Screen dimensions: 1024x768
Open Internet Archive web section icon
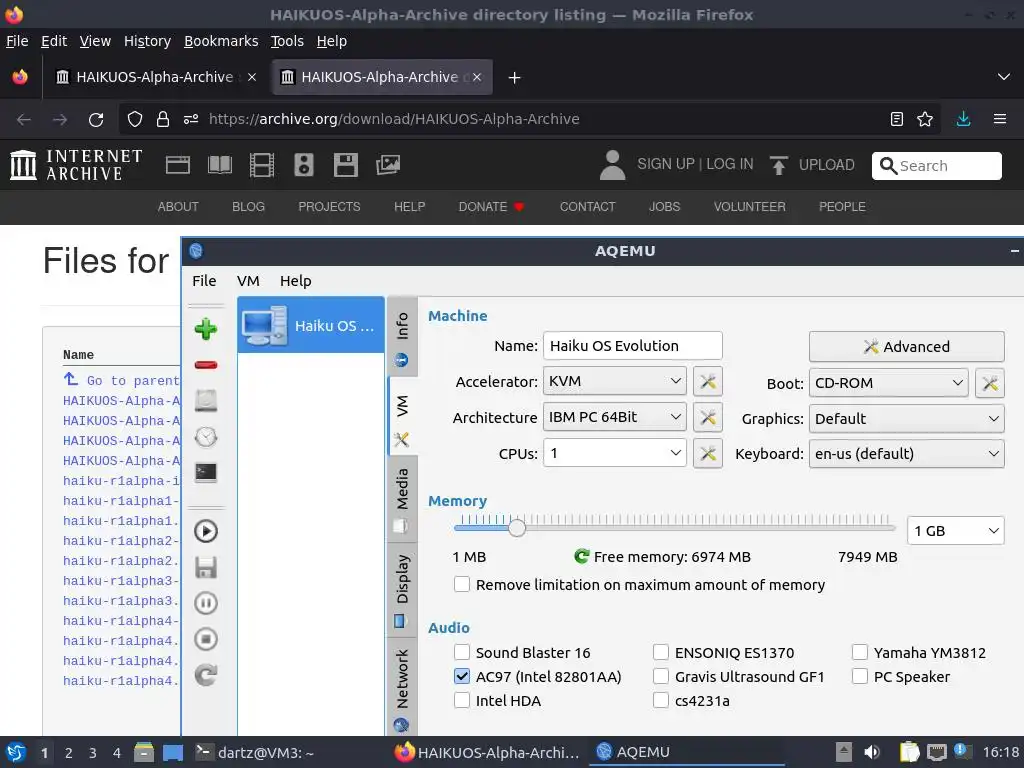178,165
